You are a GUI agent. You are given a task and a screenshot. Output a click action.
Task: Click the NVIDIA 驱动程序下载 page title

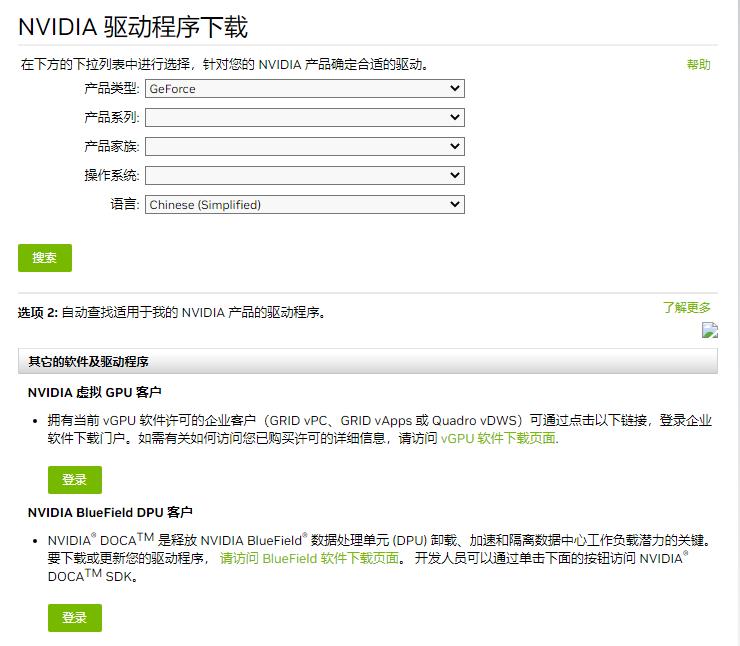(133, 27)
